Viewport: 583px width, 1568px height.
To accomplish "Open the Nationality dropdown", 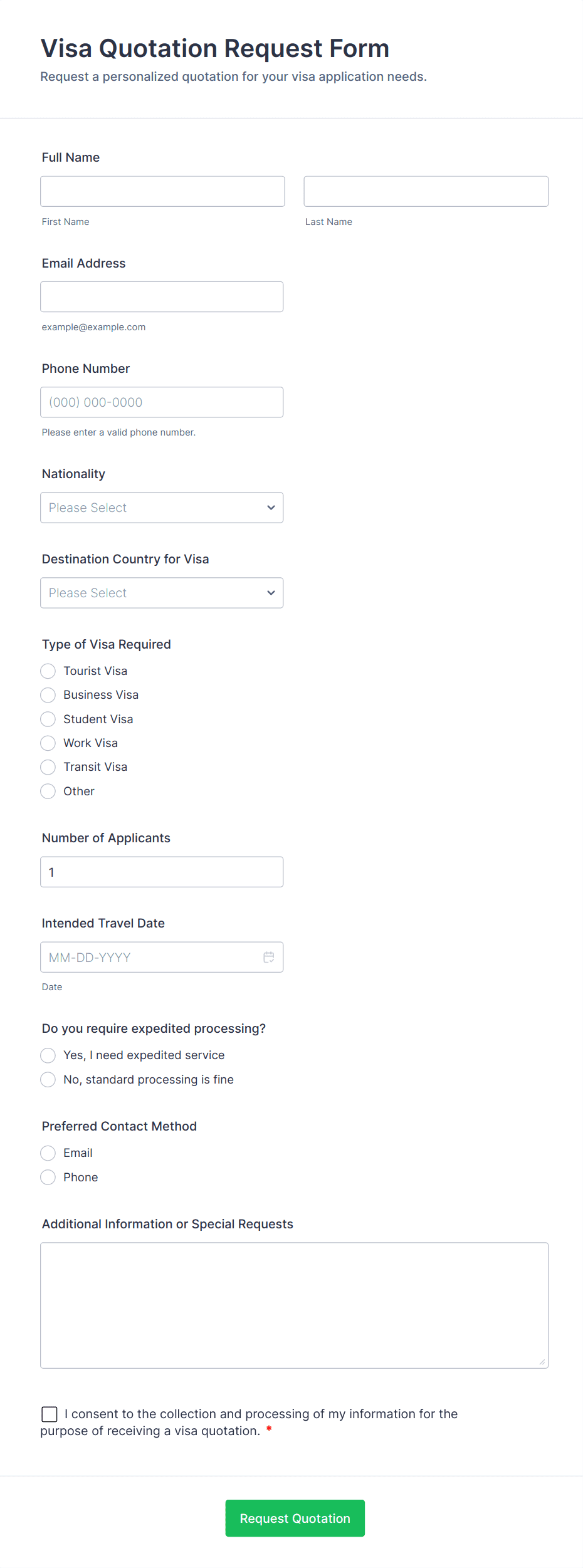I will pos(162,508).
